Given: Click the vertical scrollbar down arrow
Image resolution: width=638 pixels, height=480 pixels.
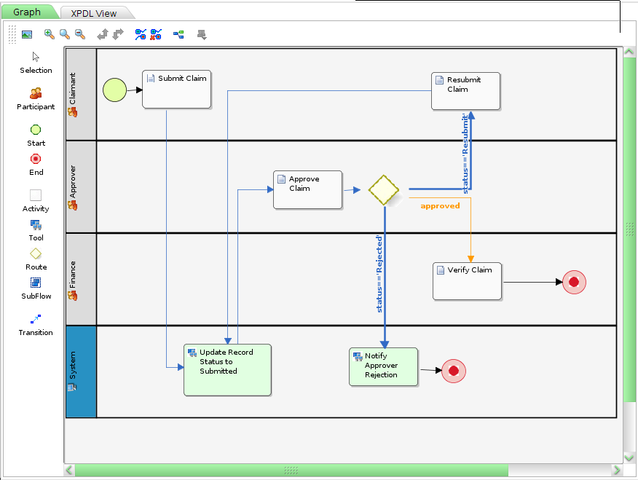Looking at the screenshot, I should pos(629,458).
